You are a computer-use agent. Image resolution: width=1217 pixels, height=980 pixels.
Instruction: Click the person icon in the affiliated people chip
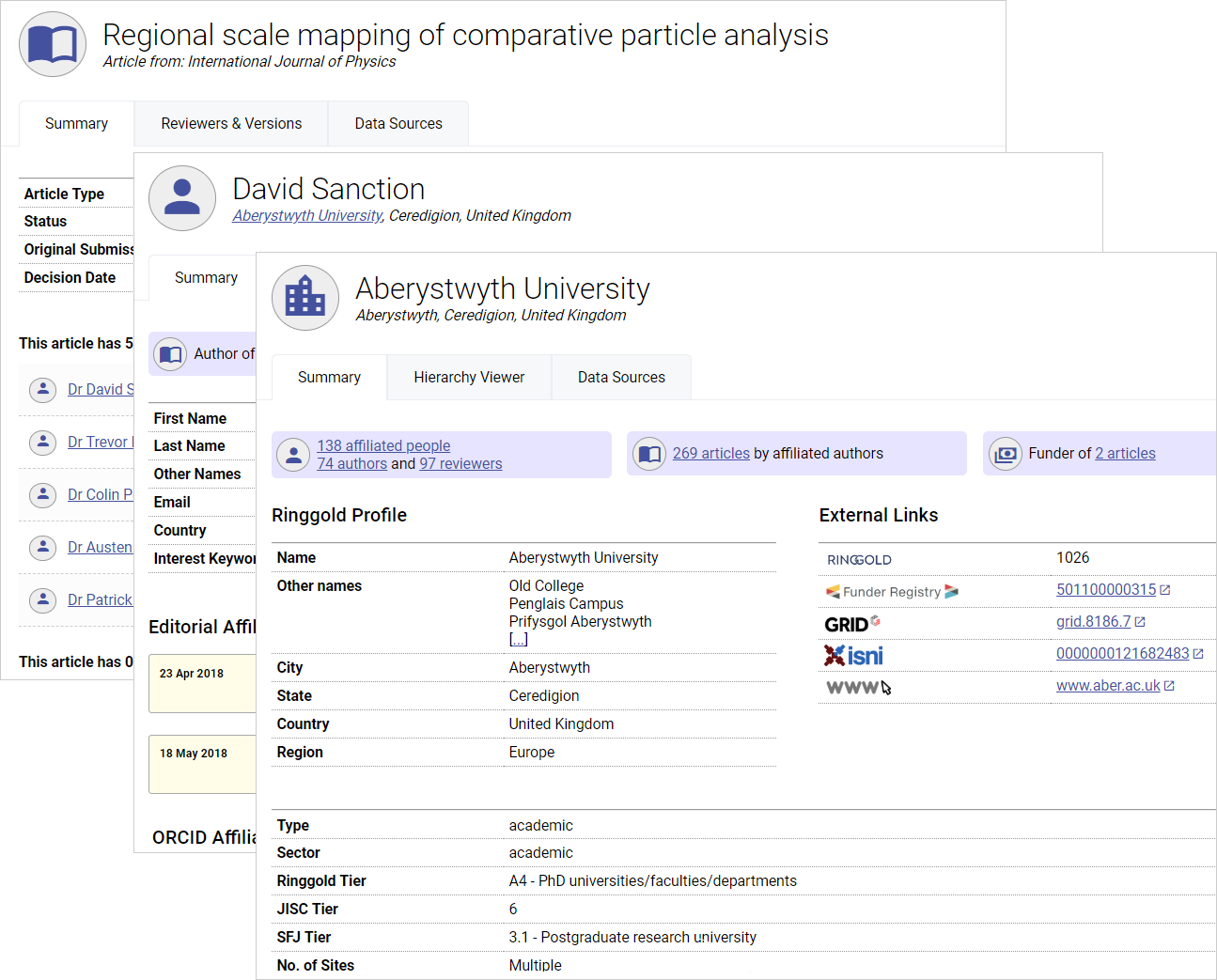(x=293, y=454)
